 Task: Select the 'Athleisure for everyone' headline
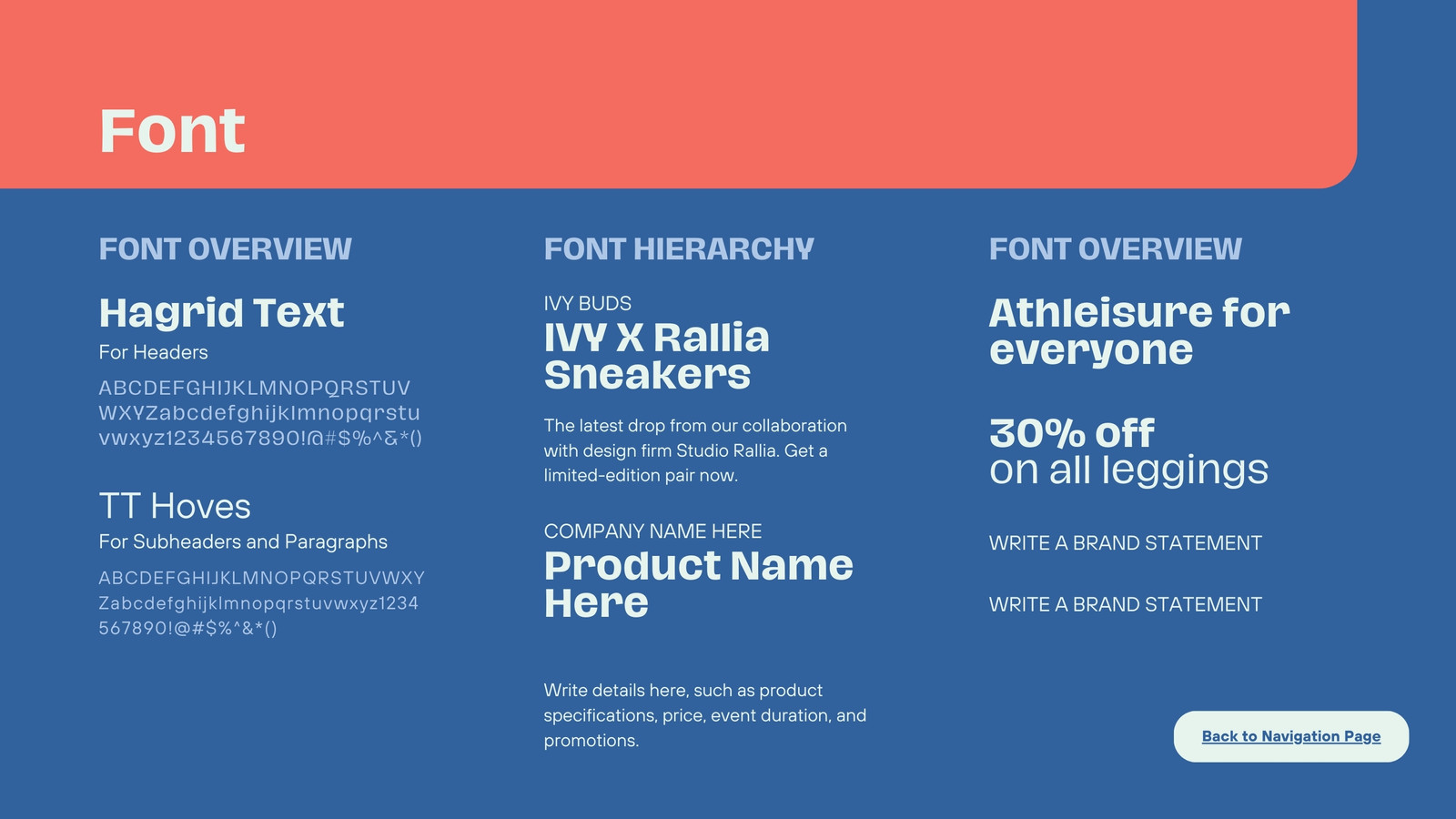click(1139, 331)
